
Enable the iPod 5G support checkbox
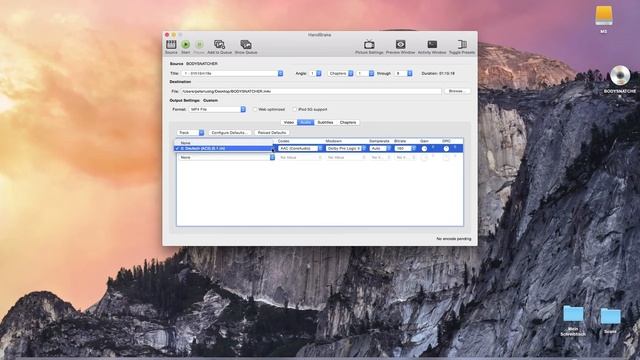pyautogui.click(x=294, y=109)
